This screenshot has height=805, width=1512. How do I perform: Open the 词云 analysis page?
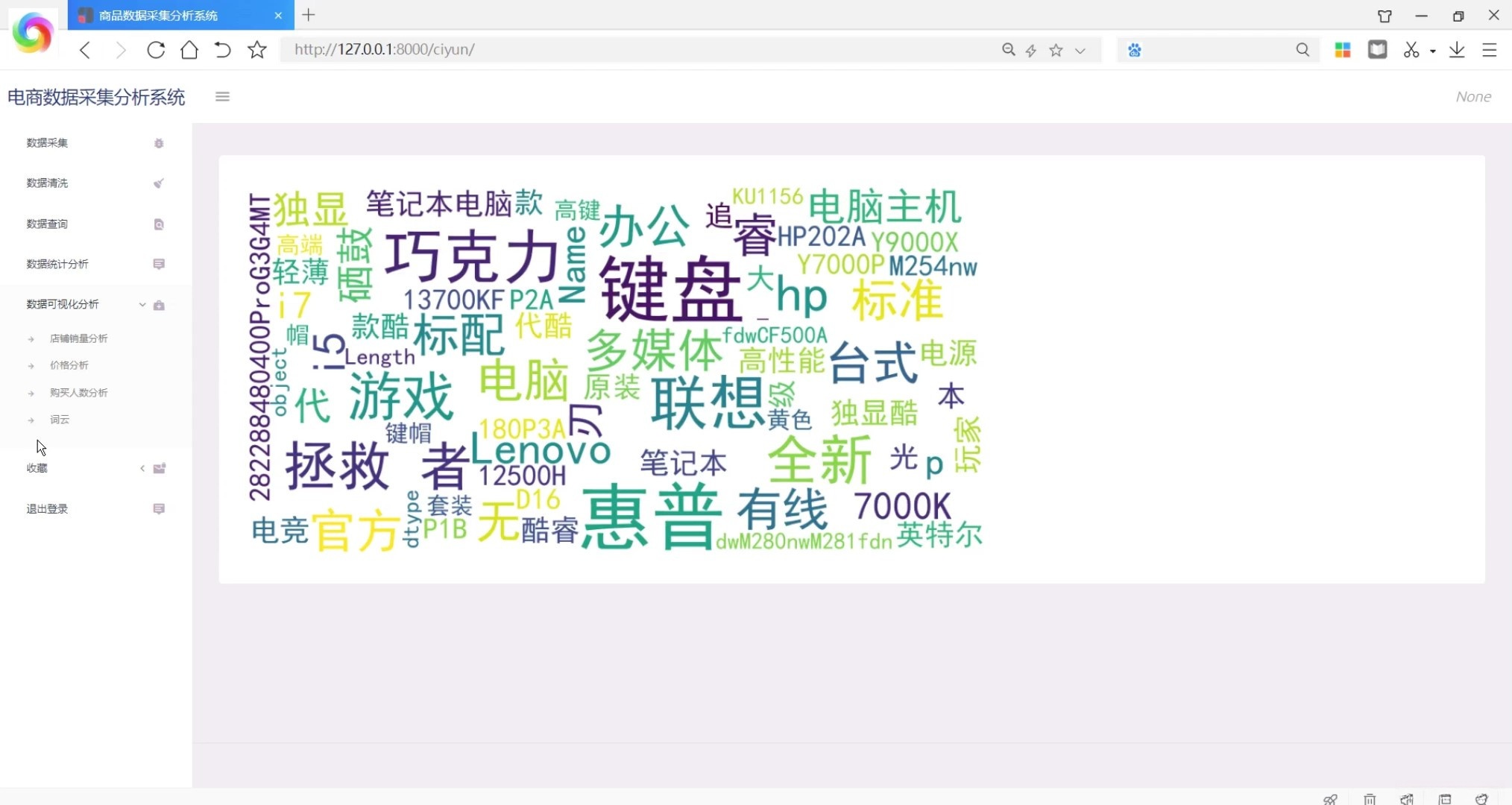click(x=58, y=419)
